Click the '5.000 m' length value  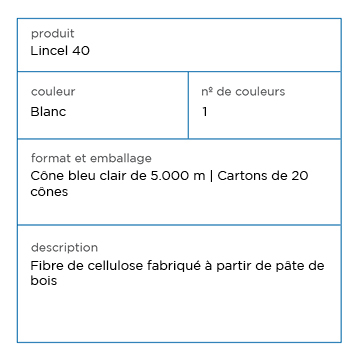click(x=178, y=176)
